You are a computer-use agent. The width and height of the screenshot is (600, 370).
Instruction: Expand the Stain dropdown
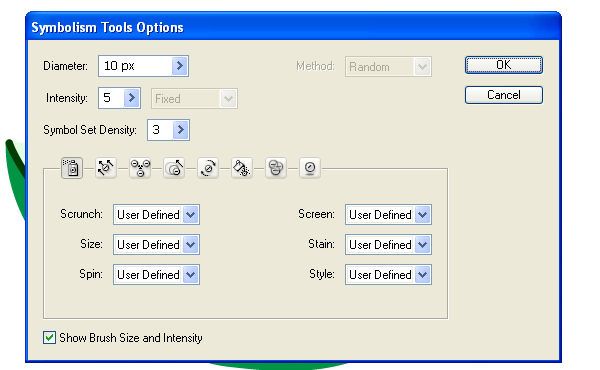422,244
